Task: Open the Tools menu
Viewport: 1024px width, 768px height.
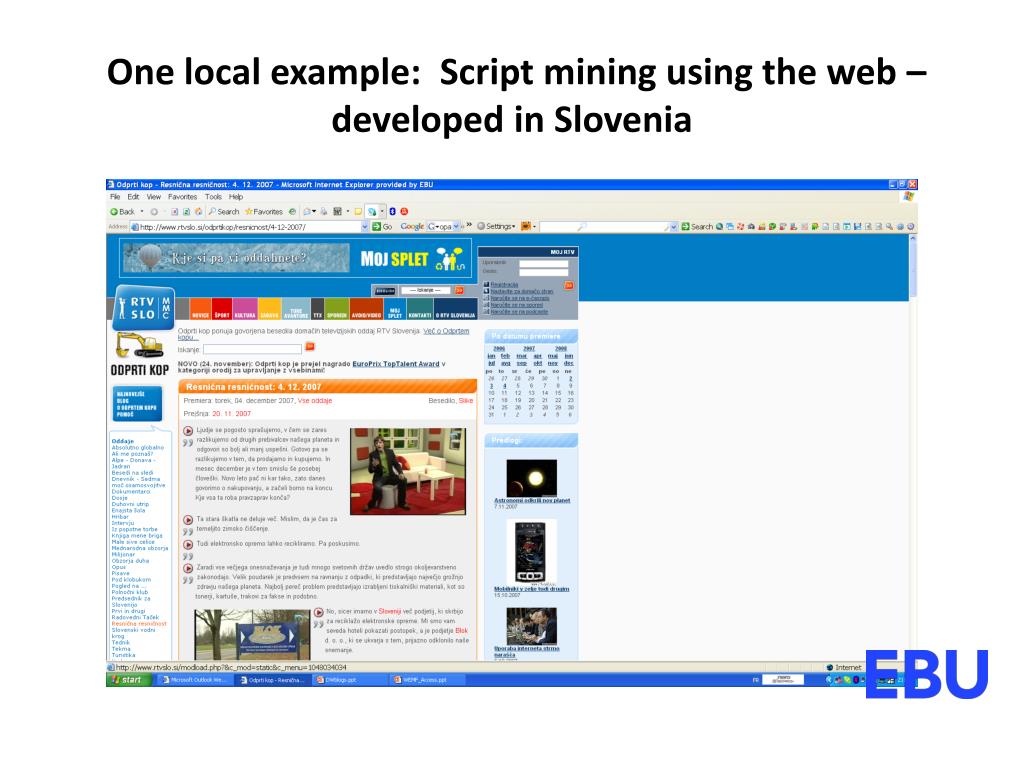Action: click(214, 197)
